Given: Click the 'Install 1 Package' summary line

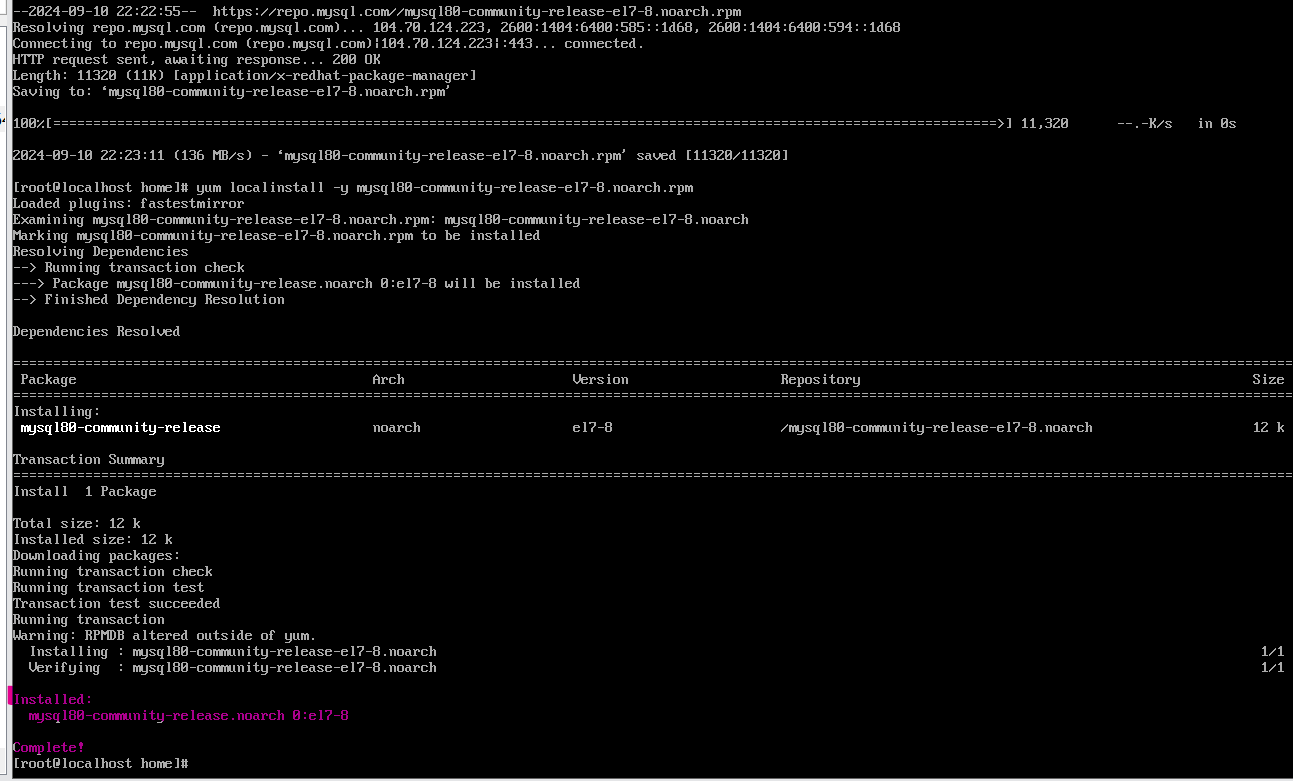Looking at the screenshot, I should pos(84,491).
